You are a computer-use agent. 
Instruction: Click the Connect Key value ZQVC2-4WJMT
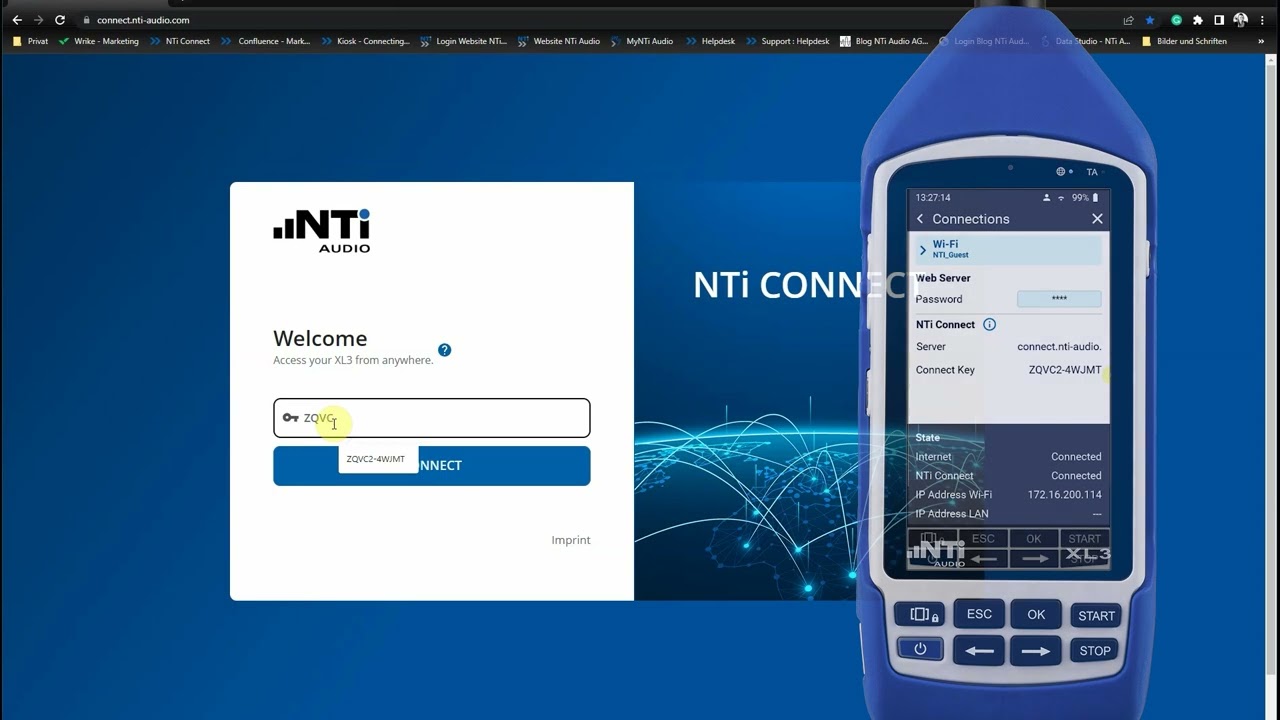(1065, 370)
